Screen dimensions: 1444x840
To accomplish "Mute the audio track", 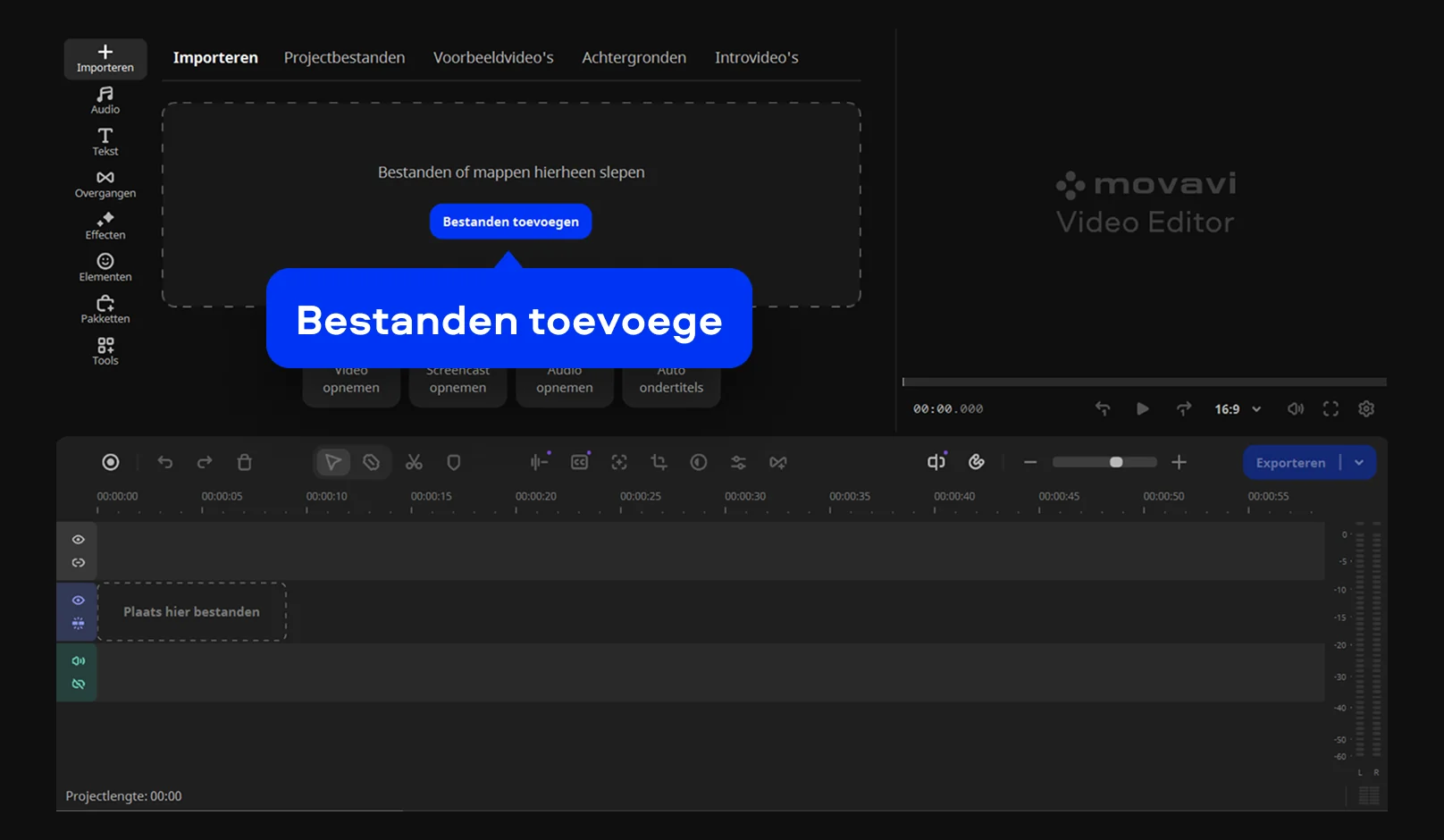I will click(79, 661).
